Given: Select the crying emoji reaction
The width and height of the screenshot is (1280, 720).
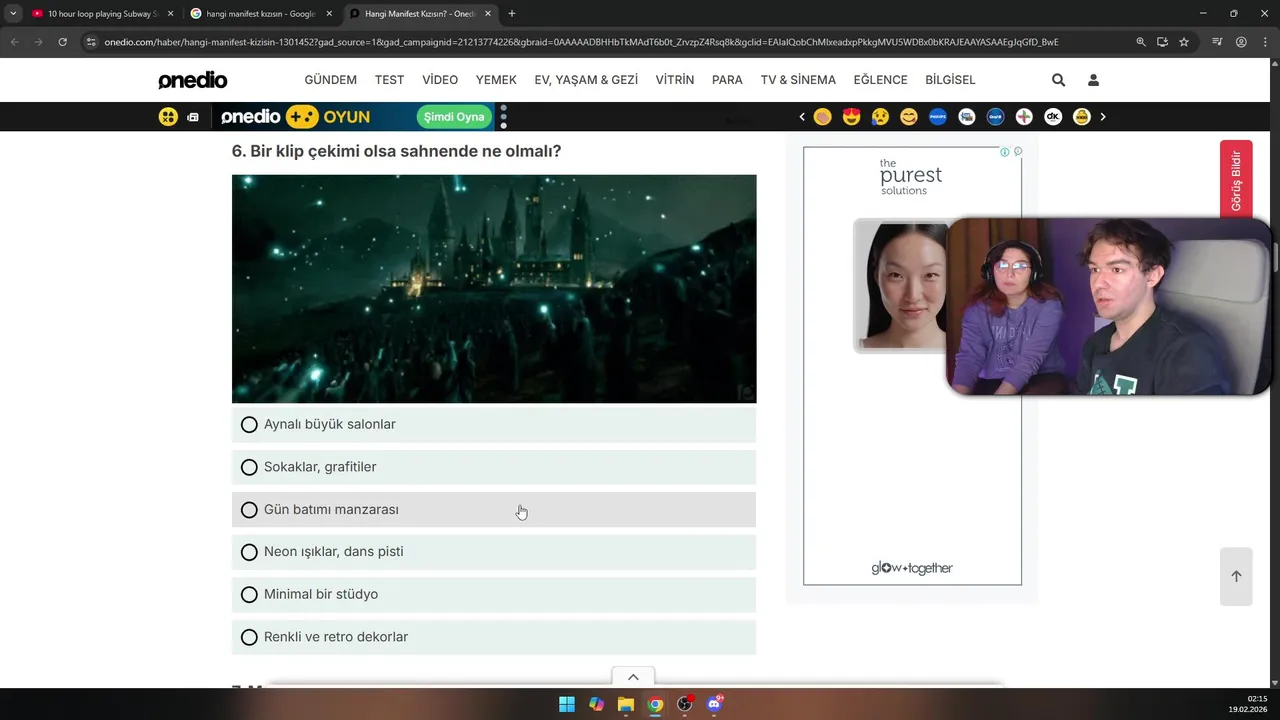Looking at the screenshot, I should 880,117.
